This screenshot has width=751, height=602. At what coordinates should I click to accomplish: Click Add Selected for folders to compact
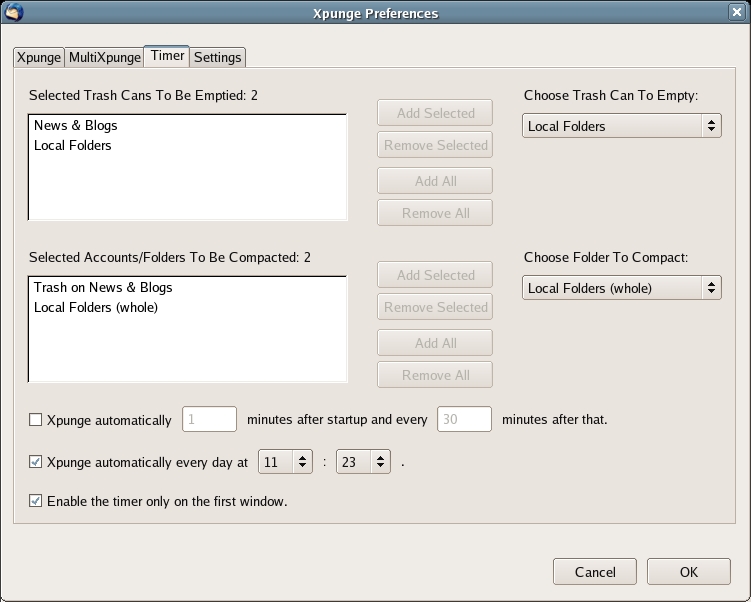[x=435, y=275]
